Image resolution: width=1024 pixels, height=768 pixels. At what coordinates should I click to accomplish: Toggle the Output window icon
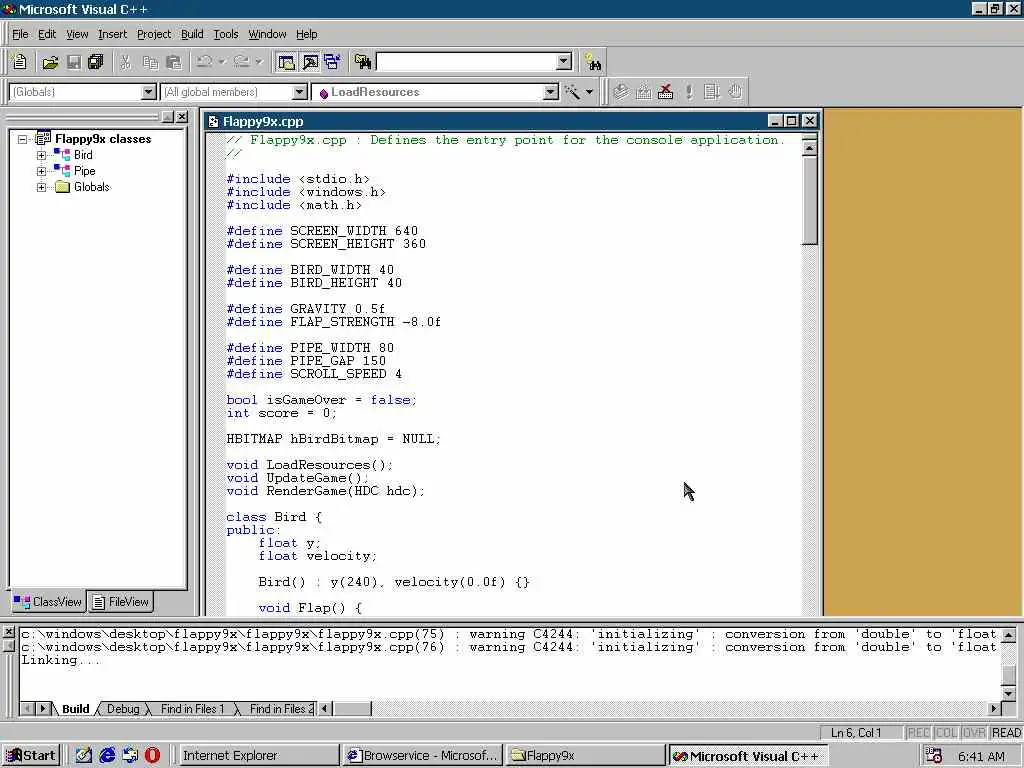point(310,62)
